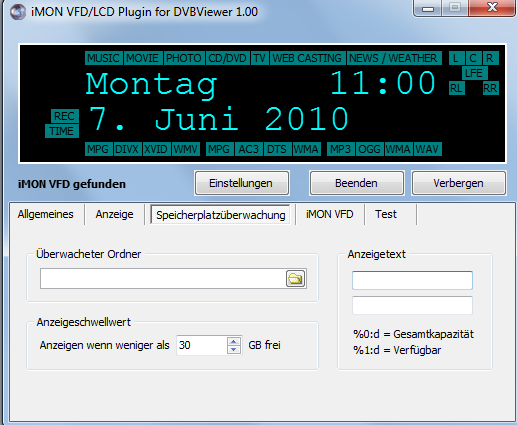Click the RR speaker indicator
Image resolution: width=517 pixels, height=425 pixels.
tap(490, 88)
